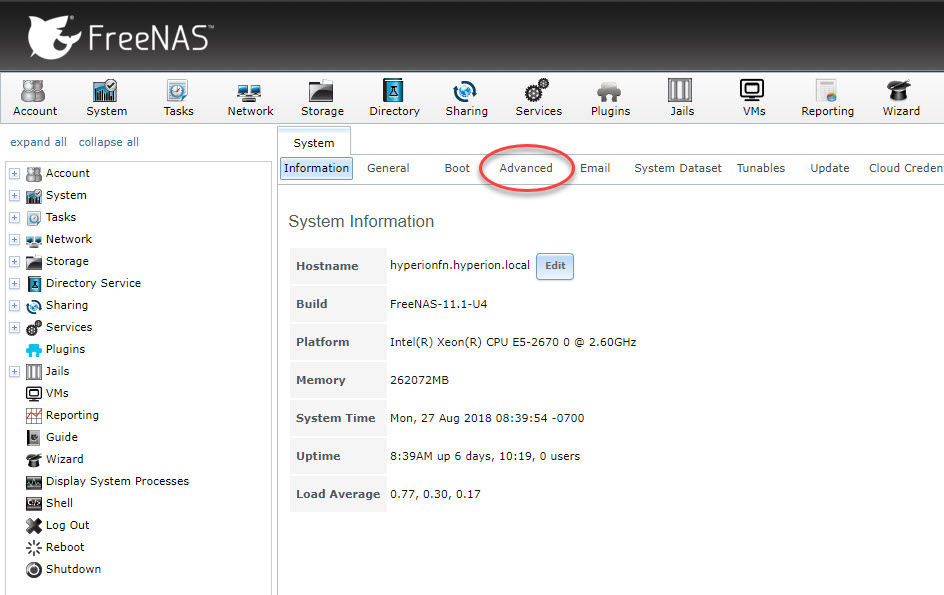Viewport: 944px width, 595px height.
Task: Select the Information tab
Action: point(316,168)
